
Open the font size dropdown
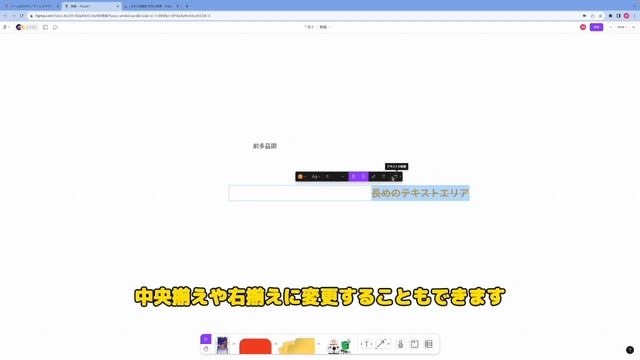point(335,176)
